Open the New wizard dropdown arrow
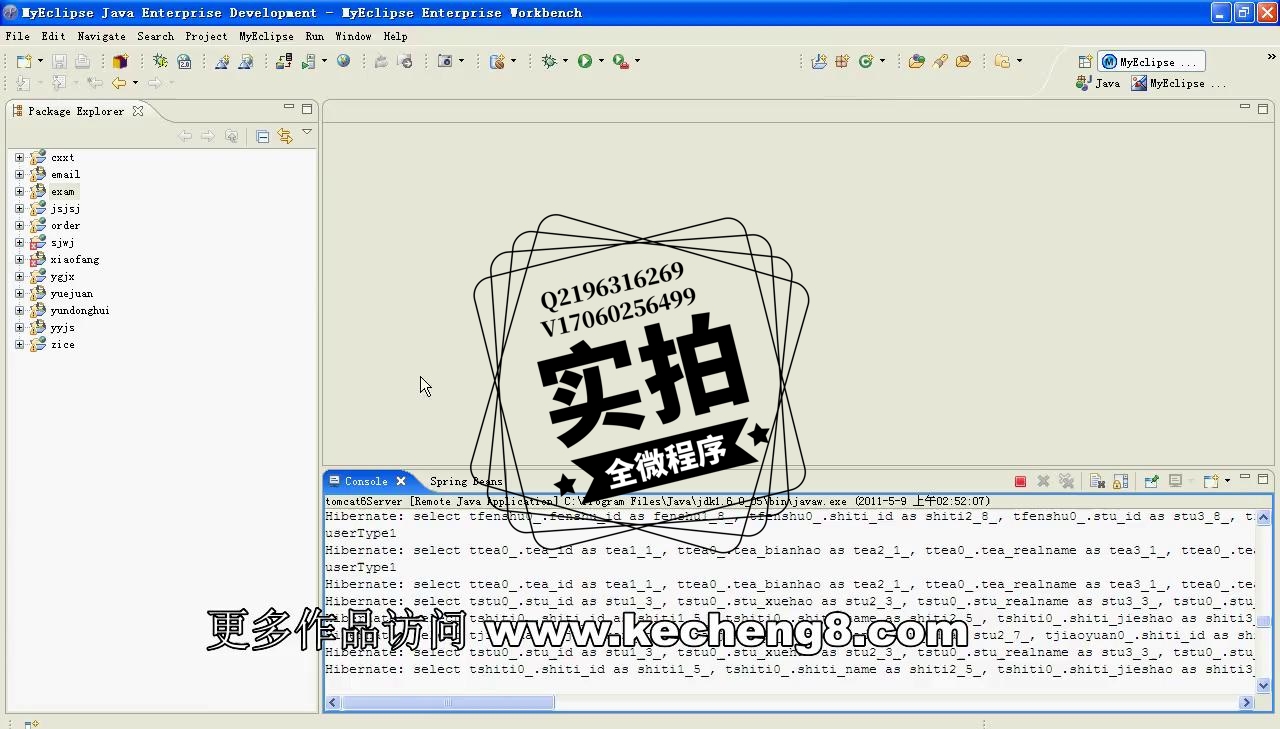 pos(40,61)
